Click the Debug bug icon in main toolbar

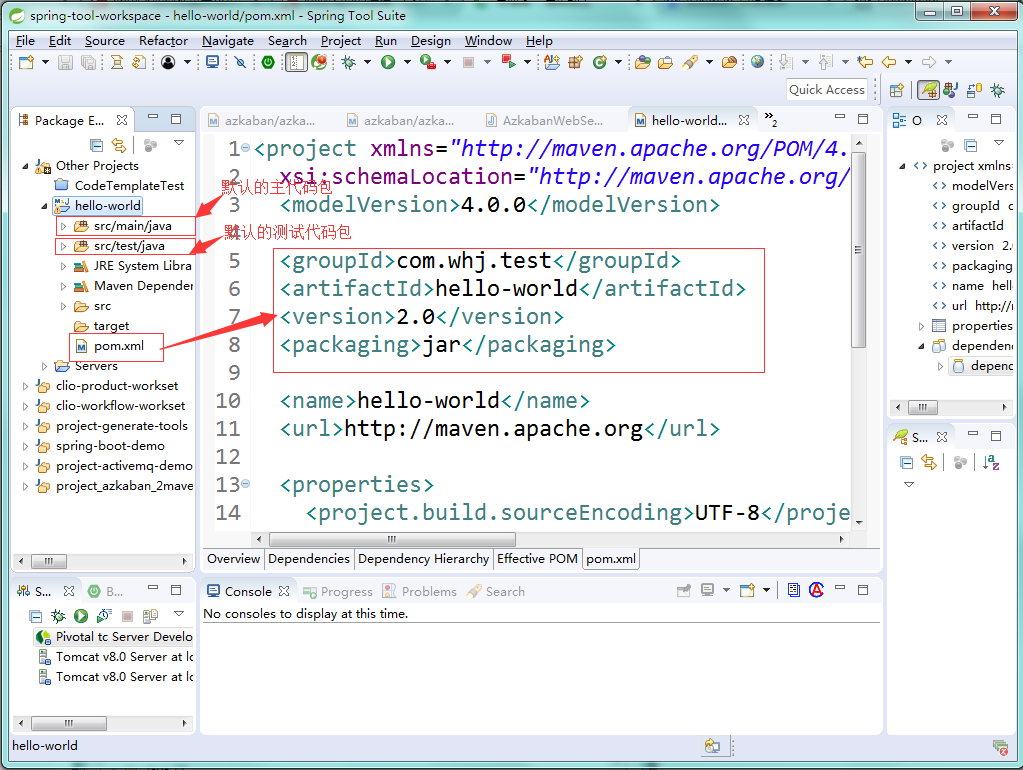click(349, 62)
